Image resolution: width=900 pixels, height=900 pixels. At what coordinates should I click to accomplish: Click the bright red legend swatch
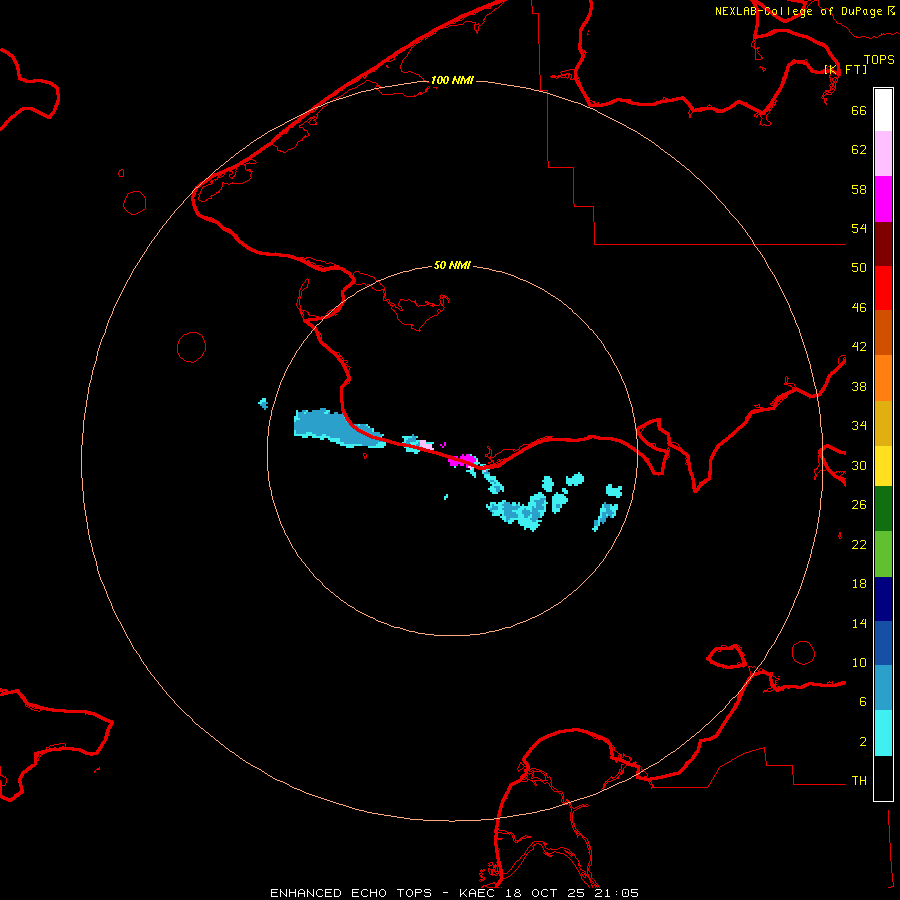point(883,288)
